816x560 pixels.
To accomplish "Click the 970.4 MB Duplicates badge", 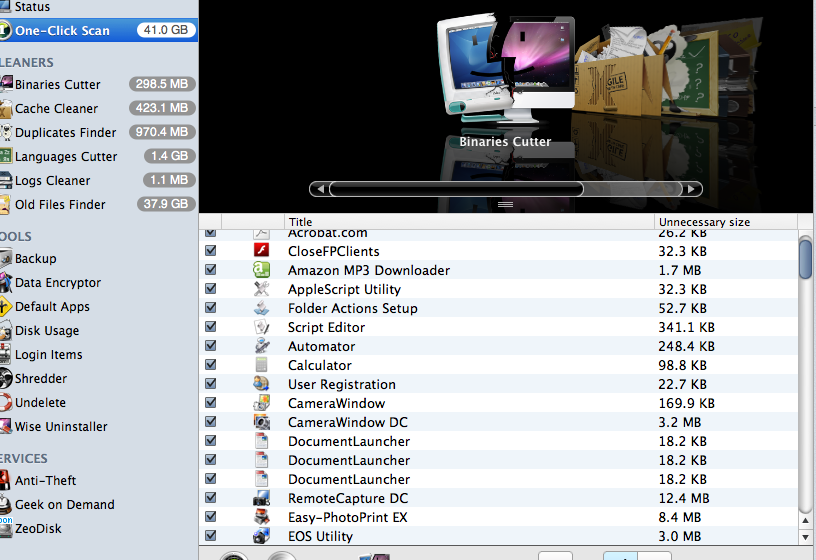I will (x=162, y=132).
